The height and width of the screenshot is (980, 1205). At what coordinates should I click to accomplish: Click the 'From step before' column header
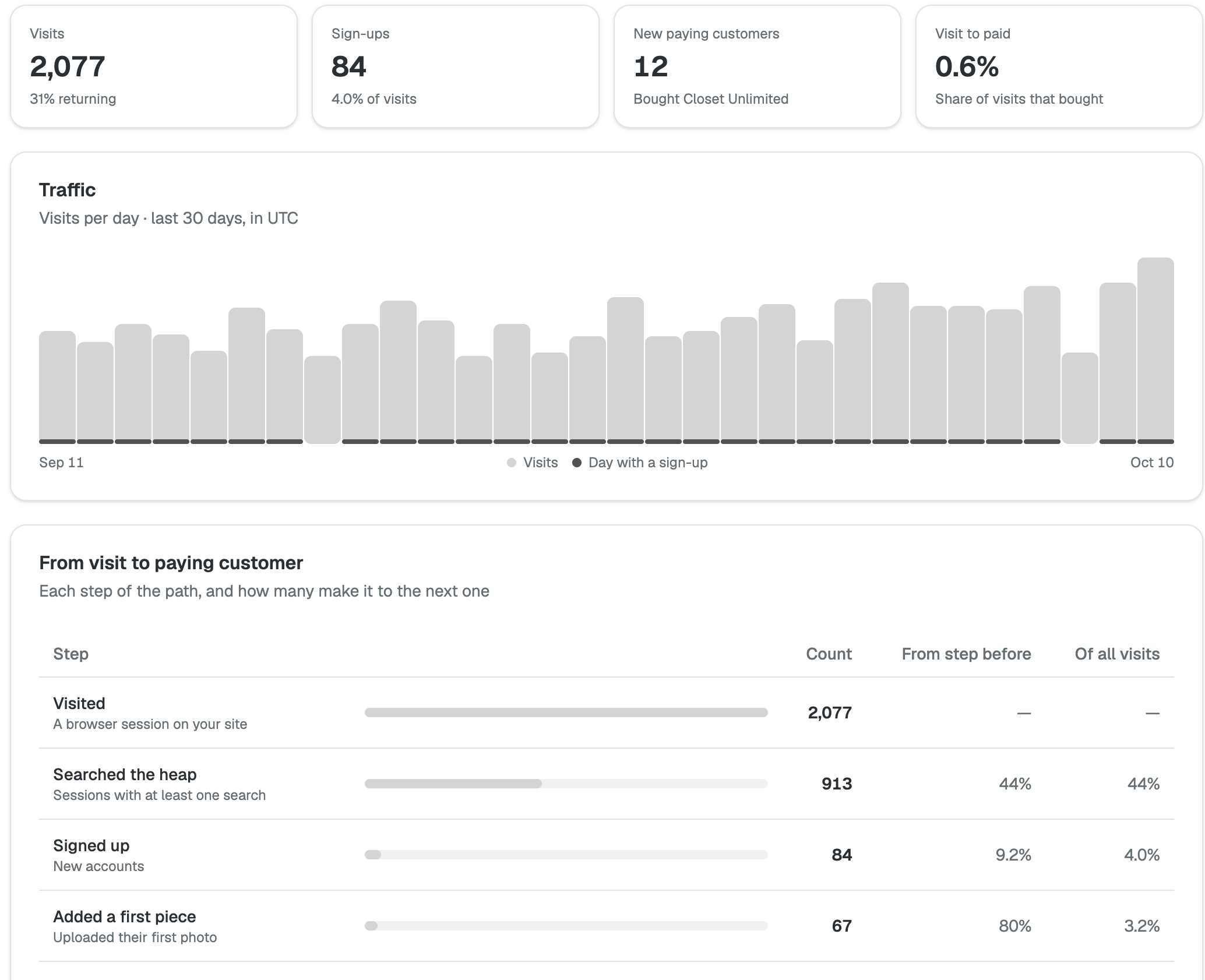click(966, 654)
